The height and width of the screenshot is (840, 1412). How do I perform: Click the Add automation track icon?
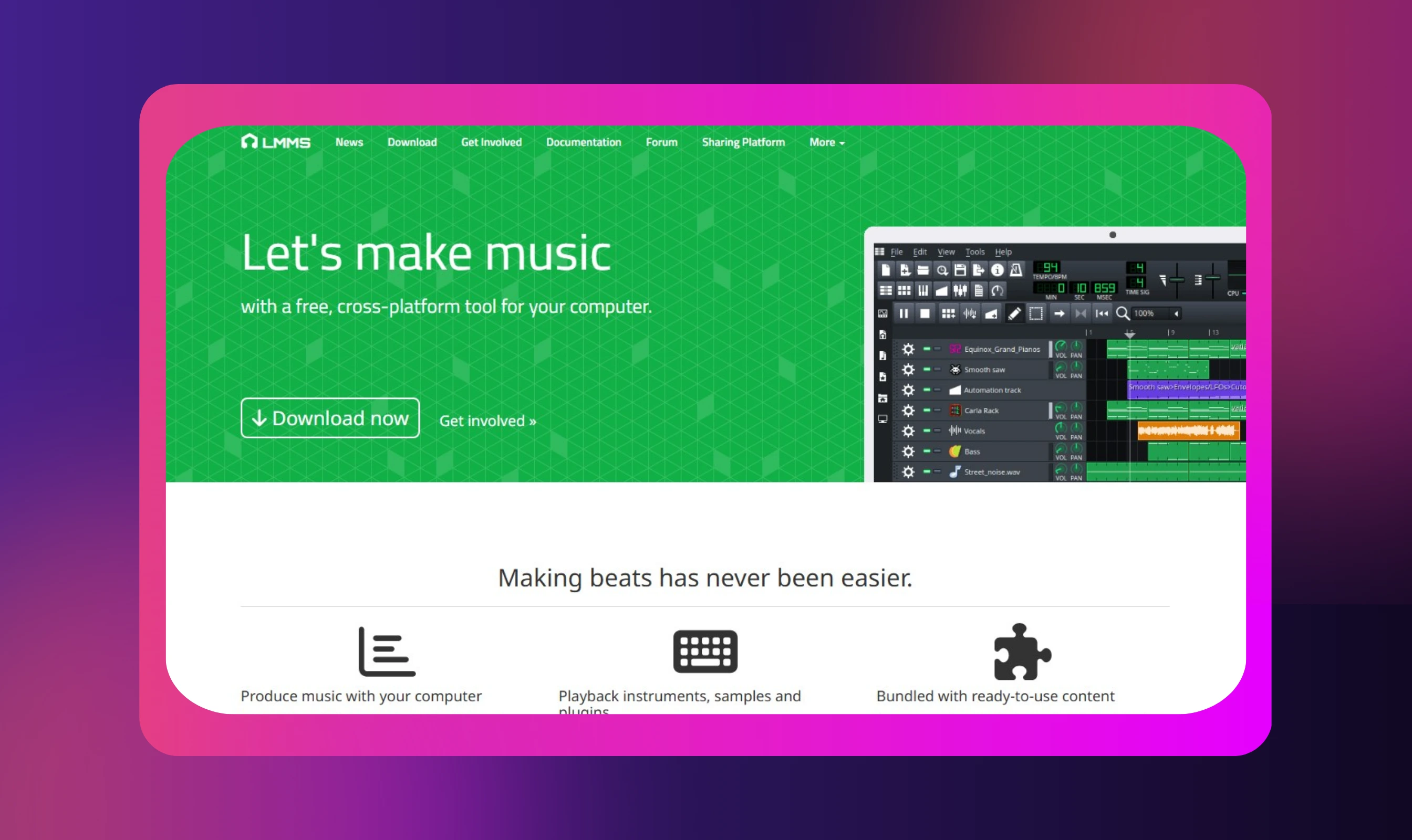coord(991,313)
